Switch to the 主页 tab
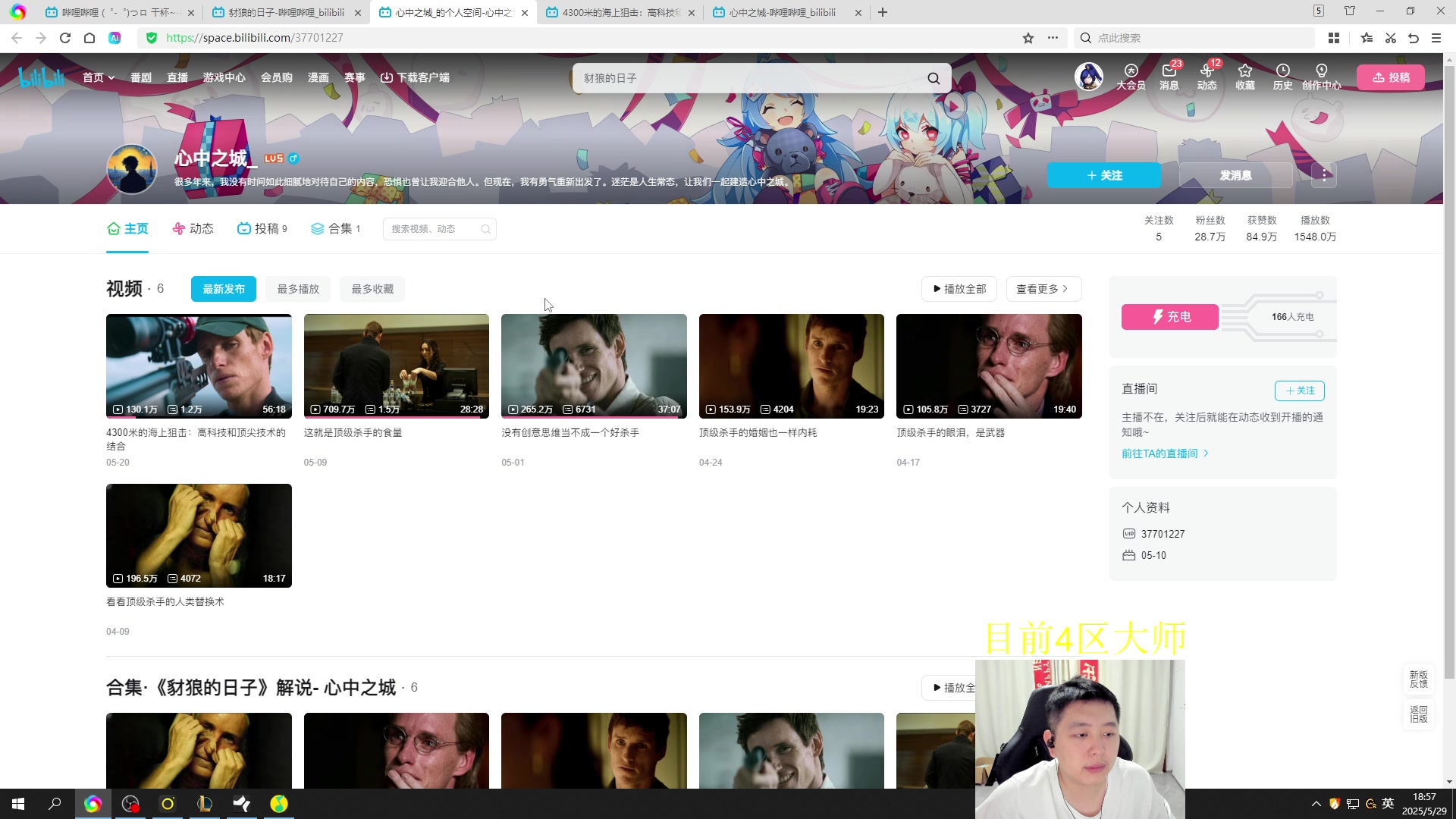The height and width of the screenshot is (819, 1456). pos(127,228)
